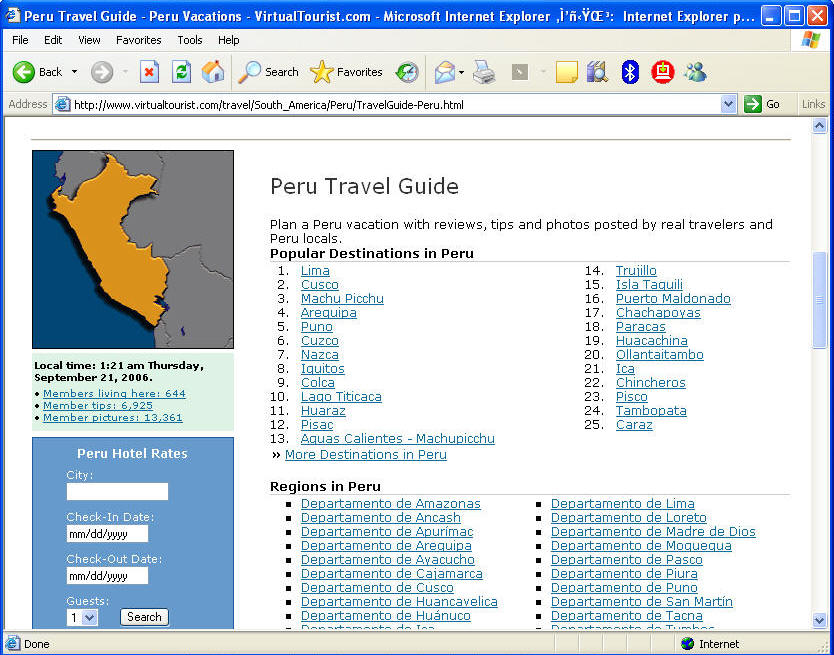Click the Mail envelope icon
The height and width of the screenshot is (655, 834).
click(x=445, y=72)
